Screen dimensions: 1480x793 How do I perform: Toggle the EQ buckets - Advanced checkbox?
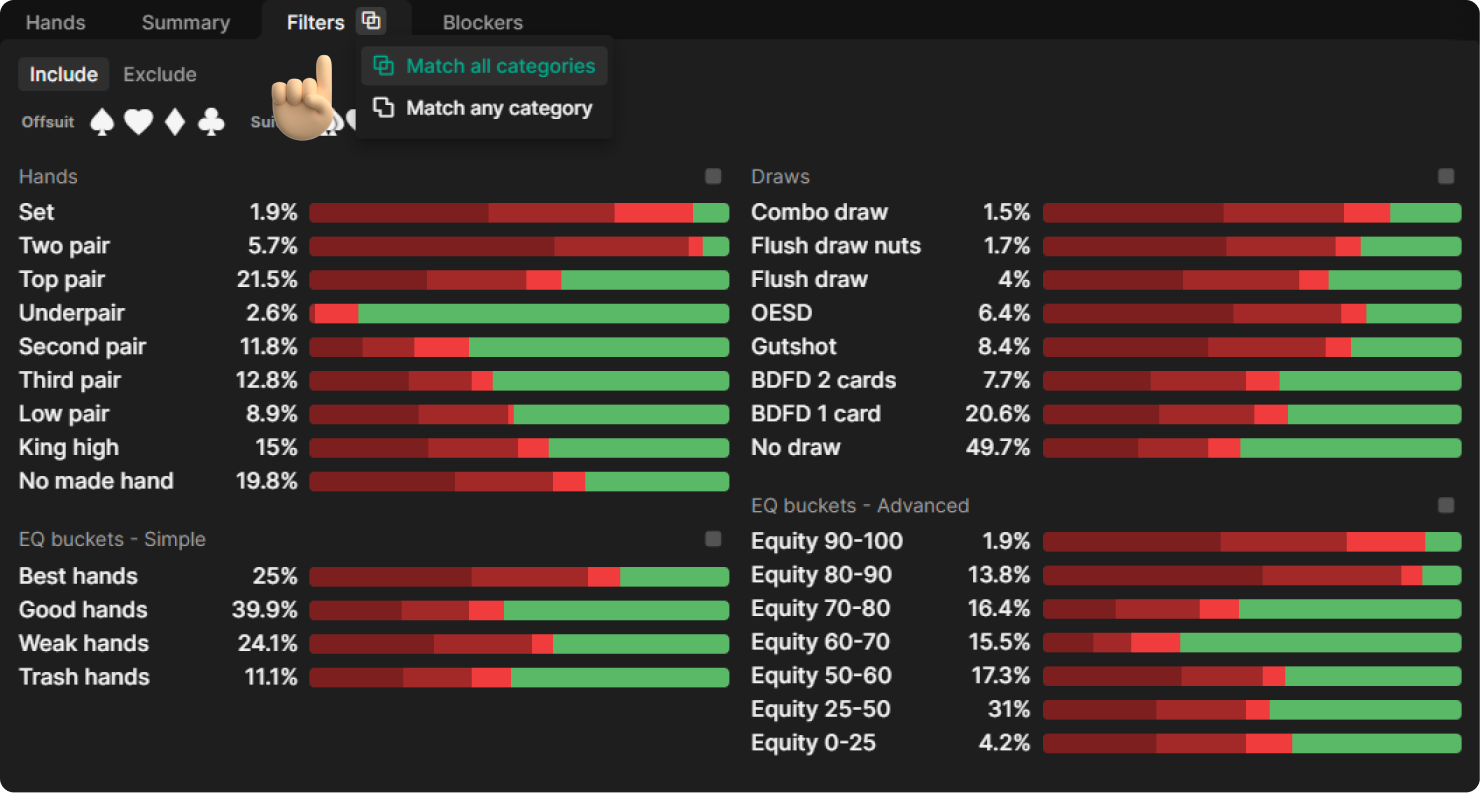point(1446,506)
